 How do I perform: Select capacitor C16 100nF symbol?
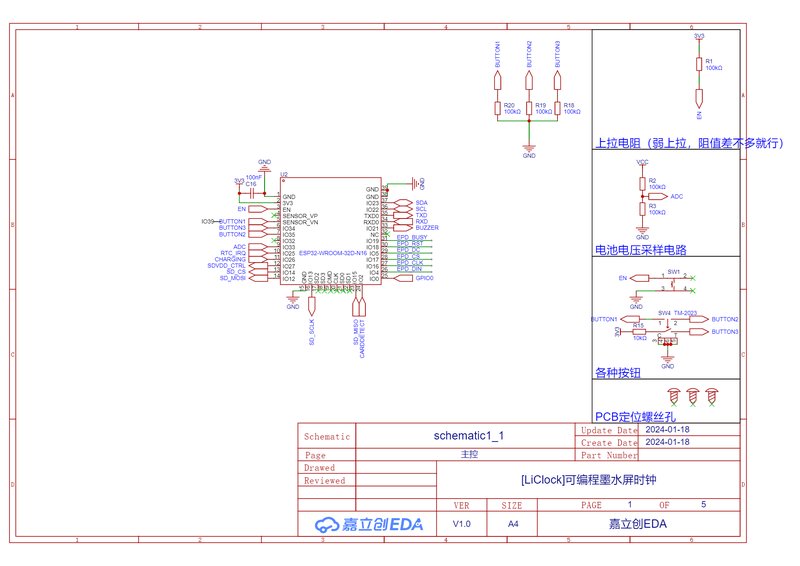click(252, 193)
